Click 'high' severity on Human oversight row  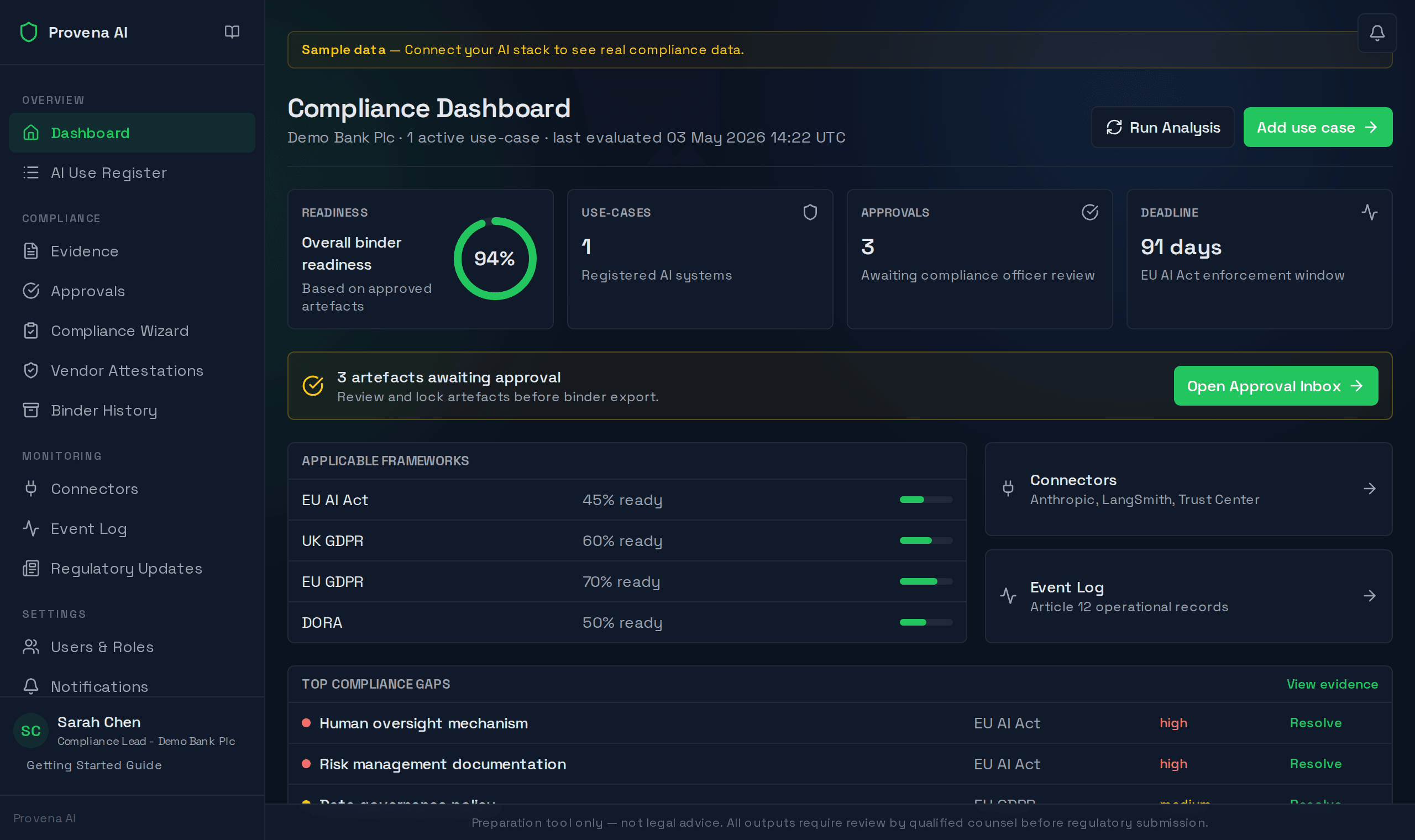[x=1173, y=723]
